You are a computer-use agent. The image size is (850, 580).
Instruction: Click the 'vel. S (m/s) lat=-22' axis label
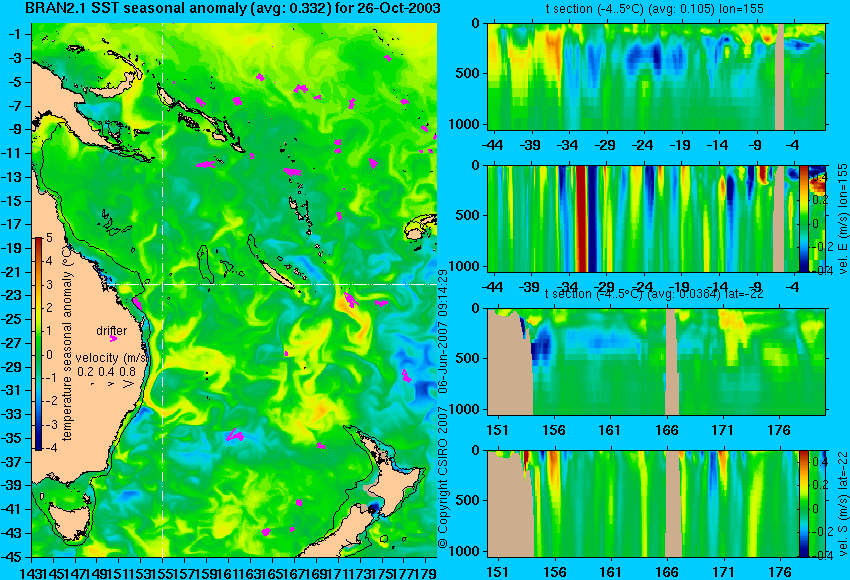(x=842, y=505)
